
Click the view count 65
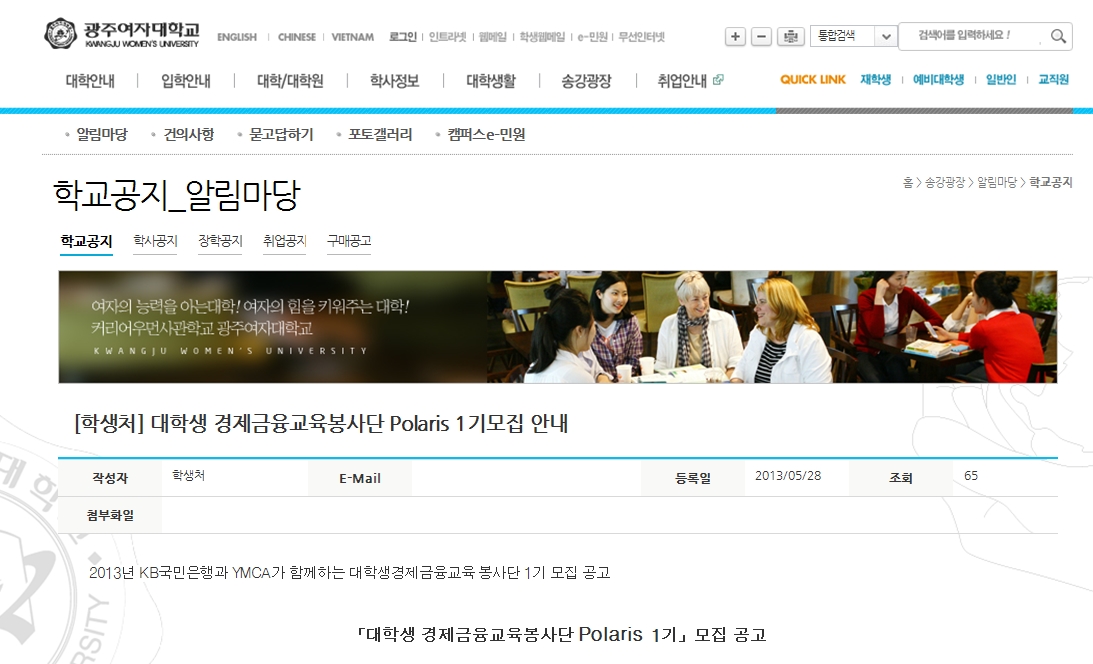click(x=971, y=476)
